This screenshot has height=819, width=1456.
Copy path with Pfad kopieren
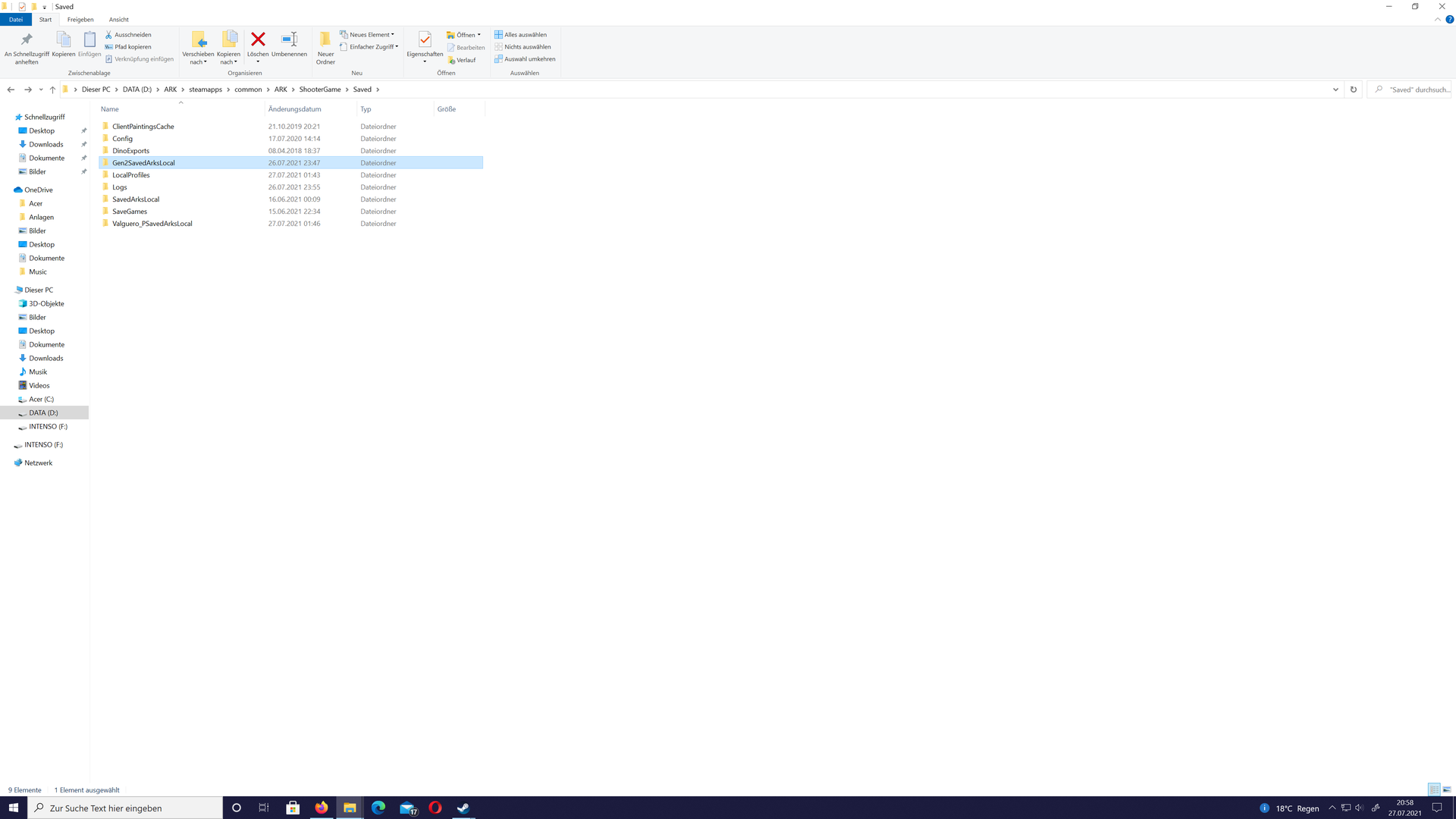click(128, 47)
